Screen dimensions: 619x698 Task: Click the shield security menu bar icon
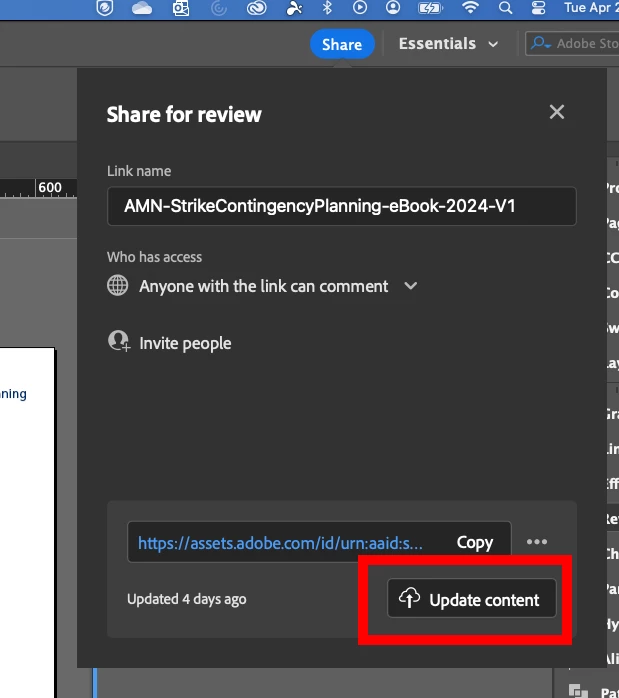click(105, 8)
